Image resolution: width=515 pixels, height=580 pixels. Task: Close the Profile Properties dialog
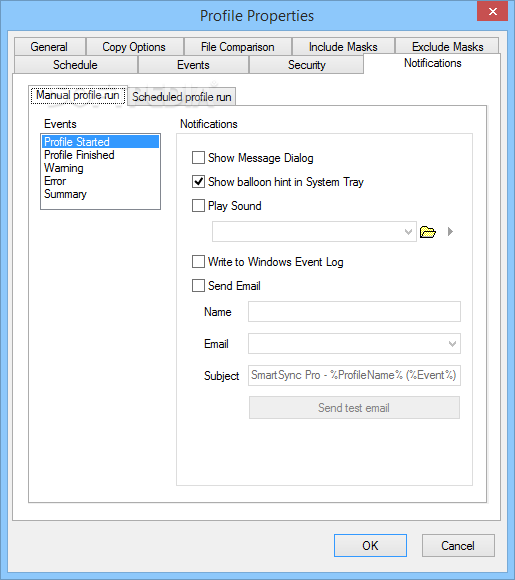[x=492, y=11]
